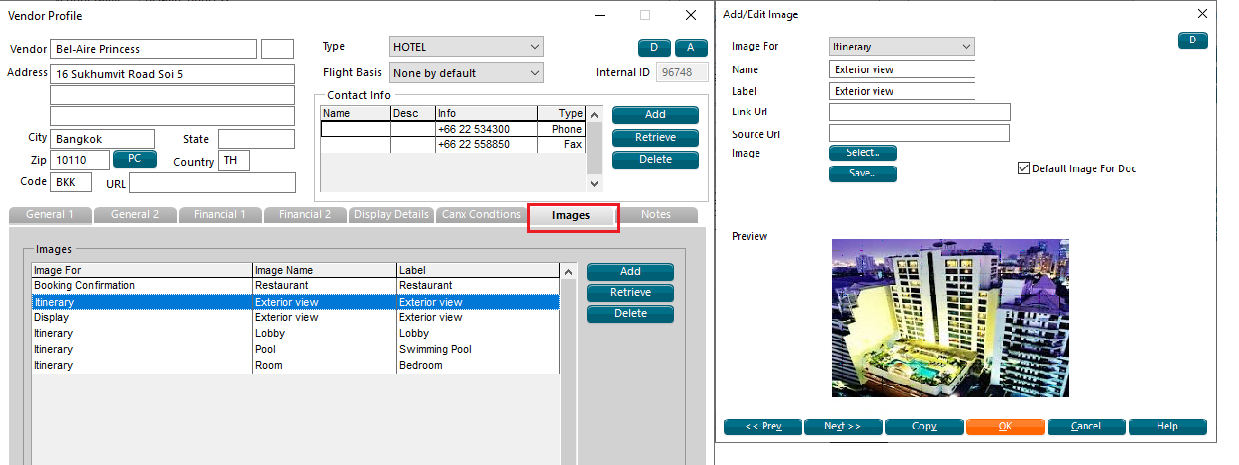This screenshot has height=465, width=1239.
Task: Toggle Default Image For Doc checkbox
Action: [x=1023, y=168]
